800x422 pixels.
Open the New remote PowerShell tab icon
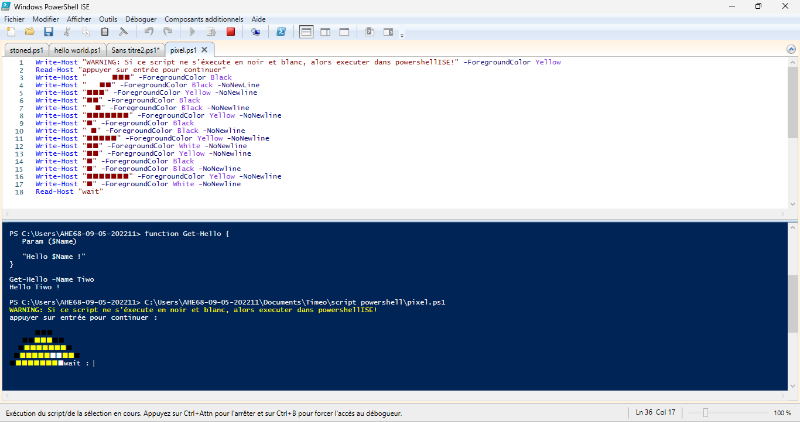tap(256, 32)
